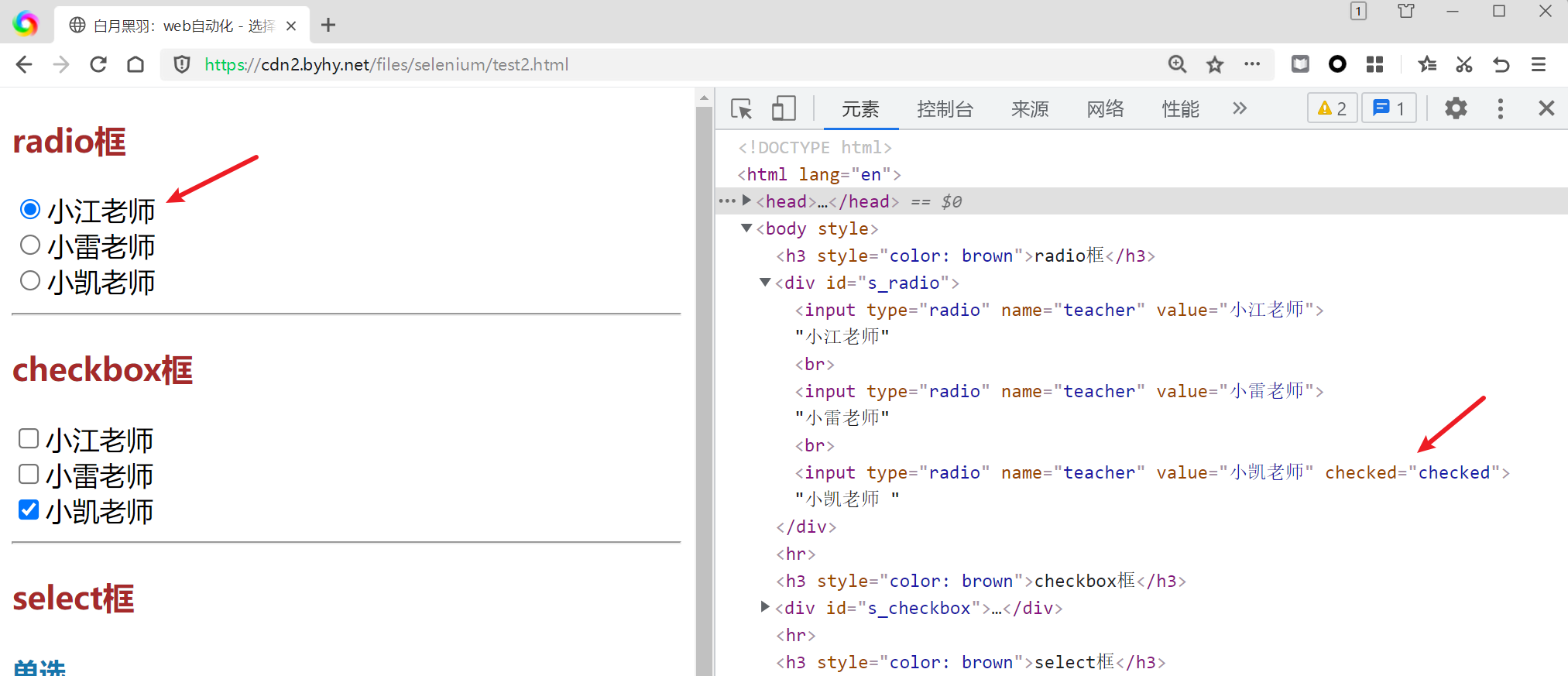Select the h3 checkbox框 element line

click(x=981, y=581)
